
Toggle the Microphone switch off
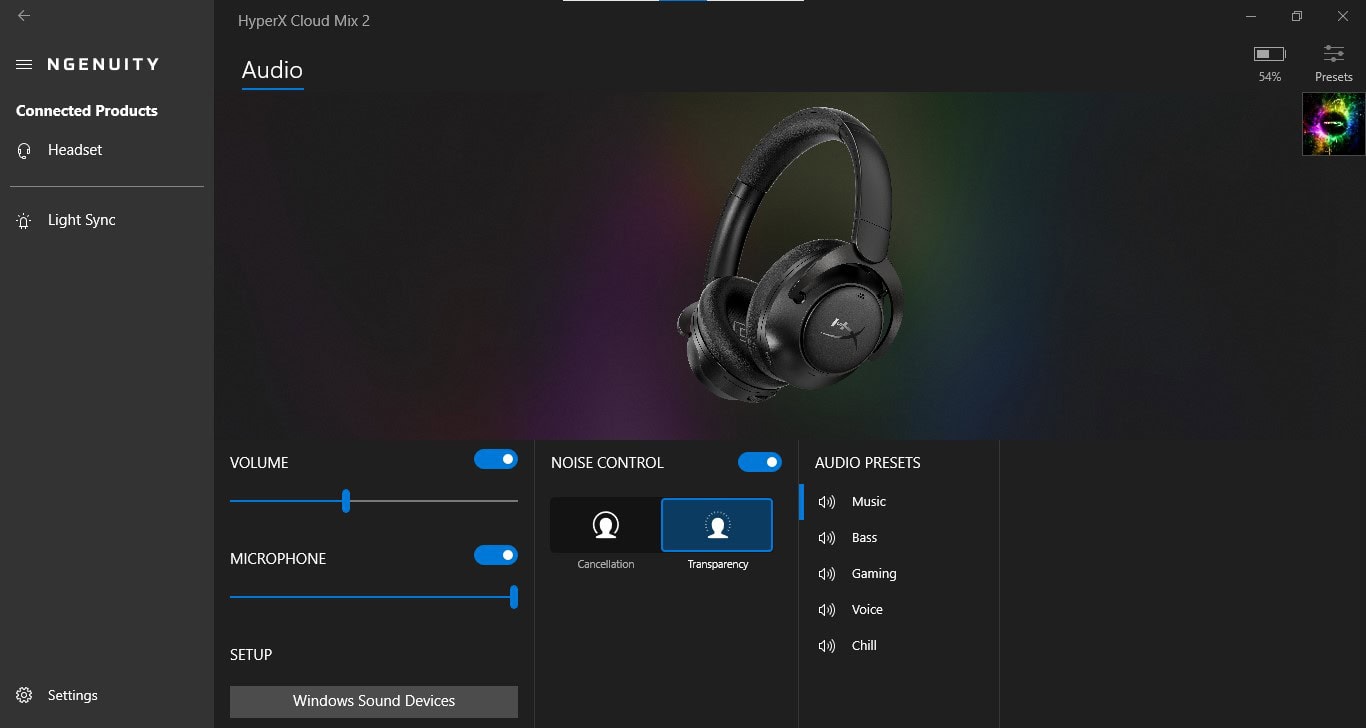point(496,555)
